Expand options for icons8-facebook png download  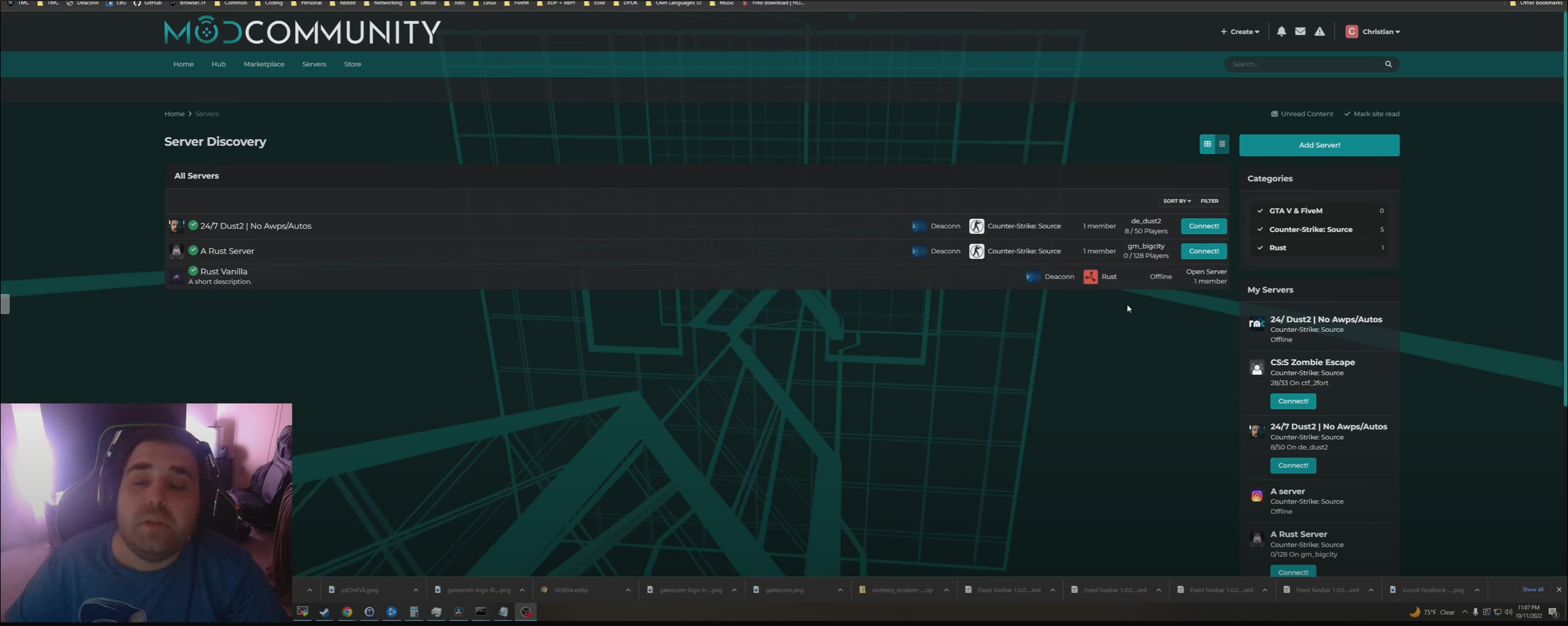click(x=1477, y=590)
